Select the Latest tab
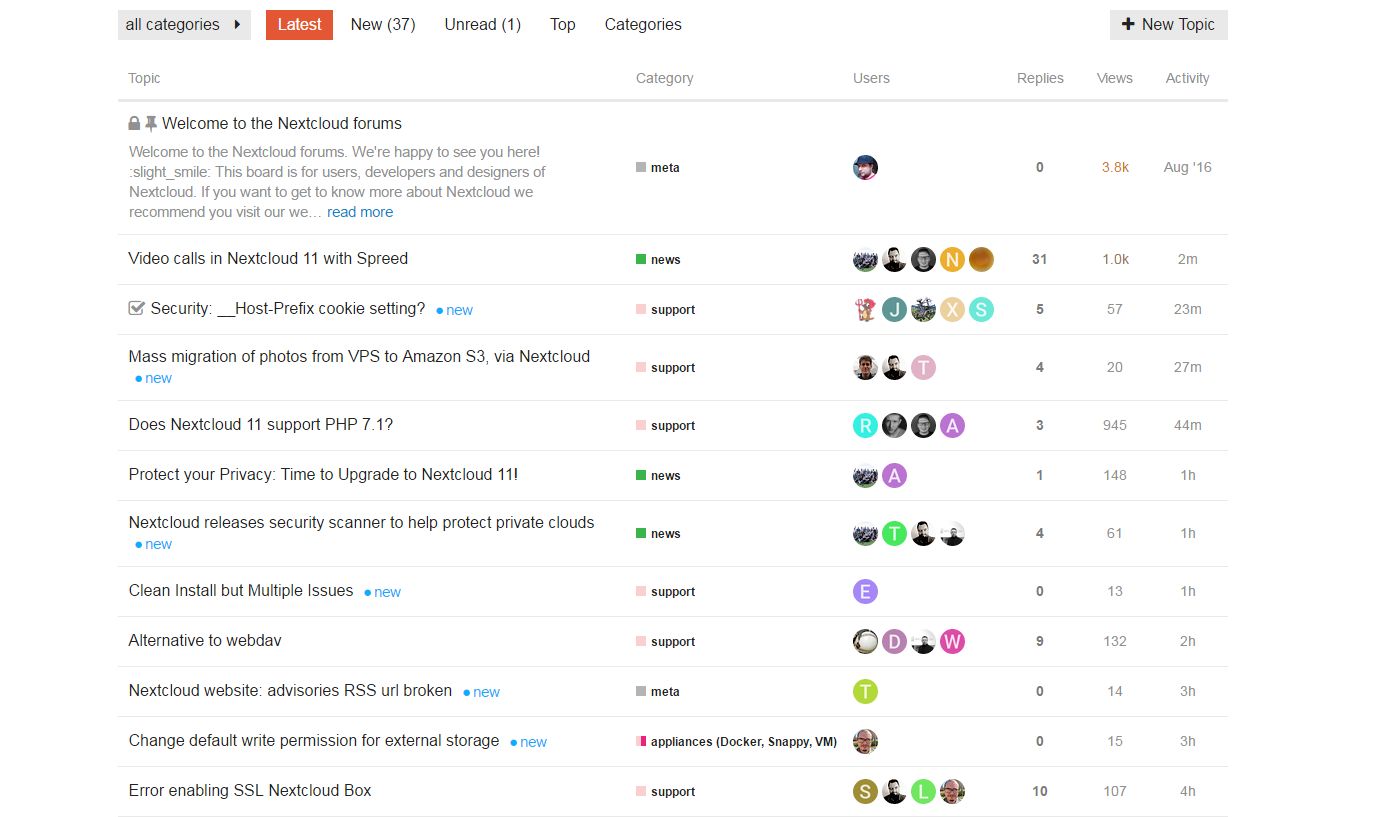Viewport: 1397px width, 817px height. 299,25
